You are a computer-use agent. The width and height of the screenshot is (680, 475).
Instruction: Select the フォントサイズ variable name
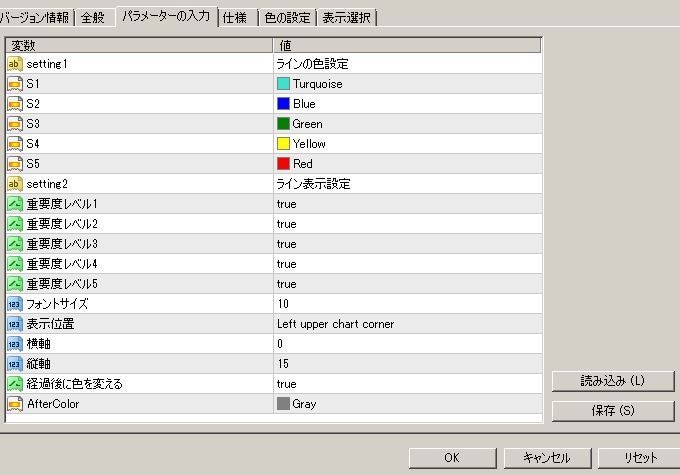tap(57, 304)
